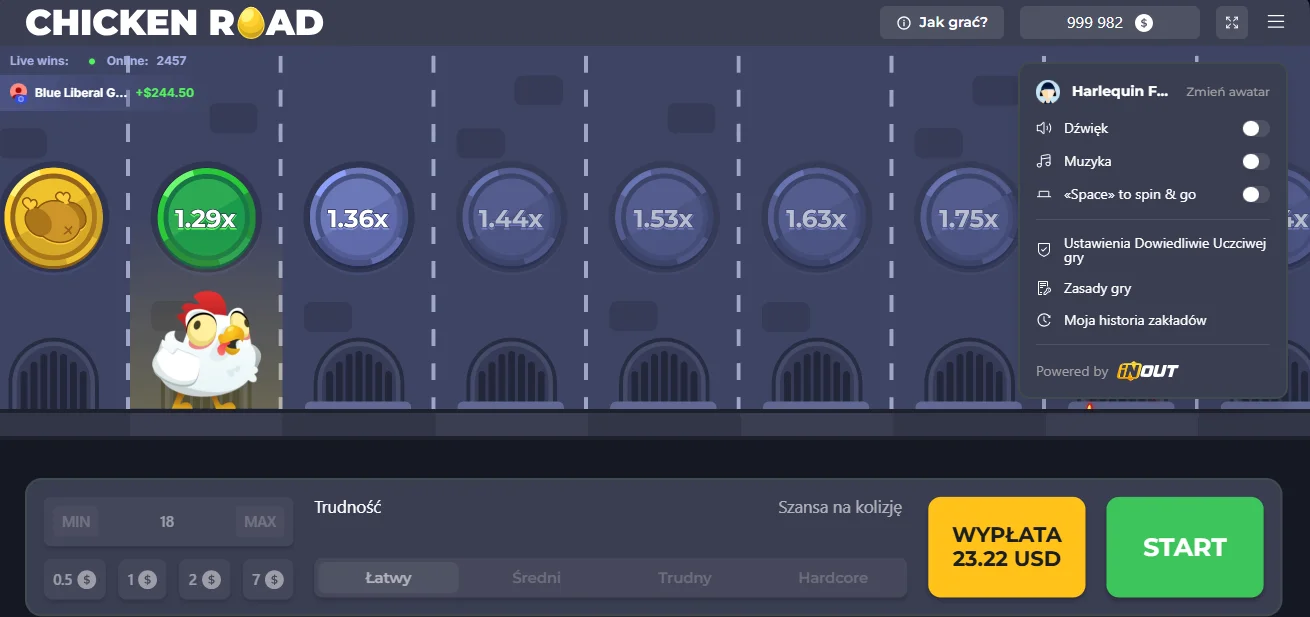The width and height of the screenshot is (1310, 617).
Task: Click the Powered by text
Action: [1072, 371]
